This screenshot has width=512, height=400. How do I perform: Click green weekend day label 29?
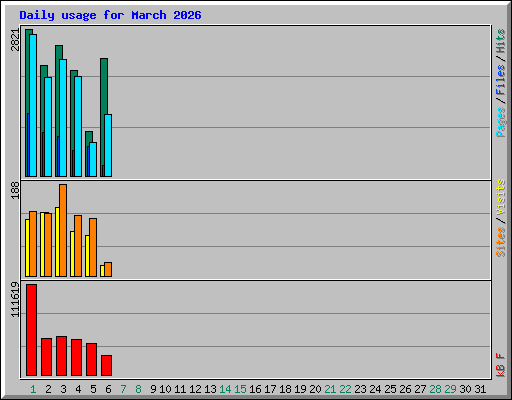coord(450,389)
